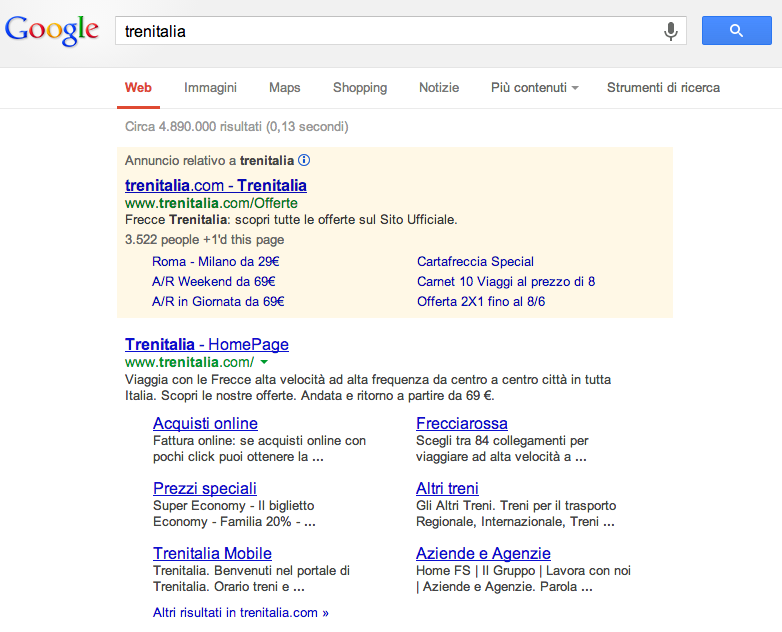Open the trenitalia.com - Trenitalia ad link
Screen dimensions: 782x632
click(216, 185)
